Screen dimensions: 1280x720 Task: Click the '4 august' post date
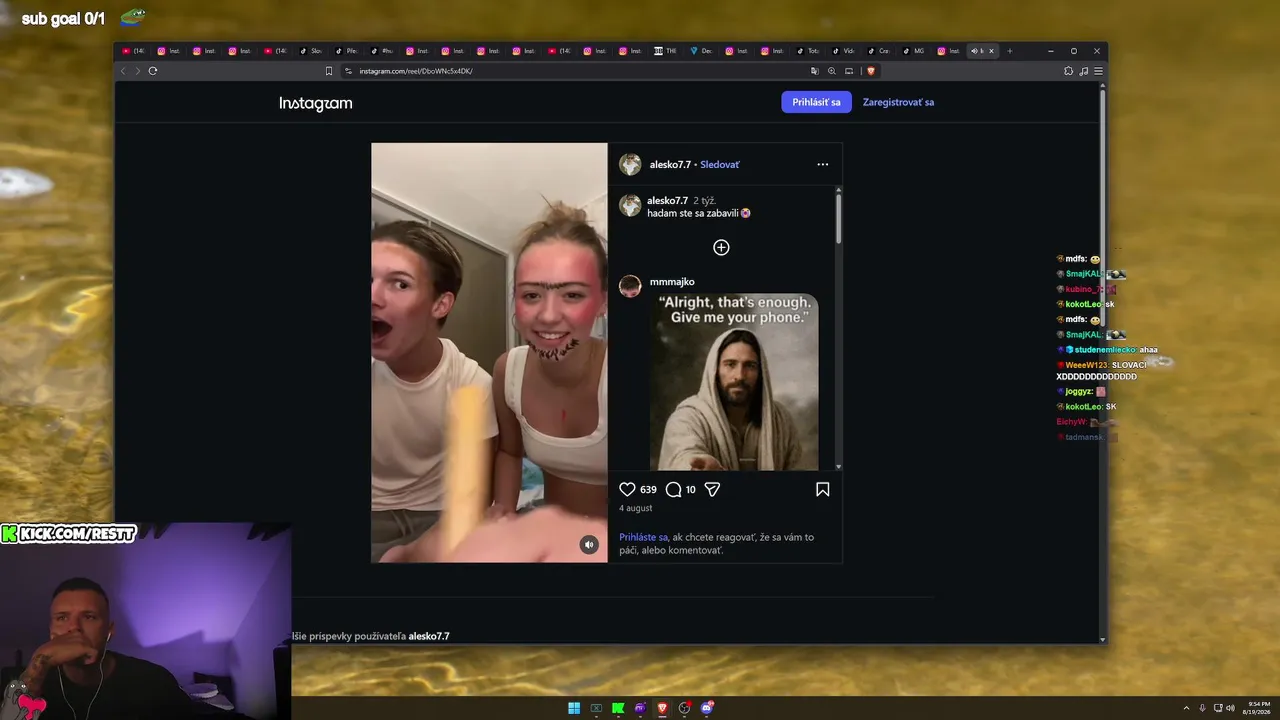[635, 508]
